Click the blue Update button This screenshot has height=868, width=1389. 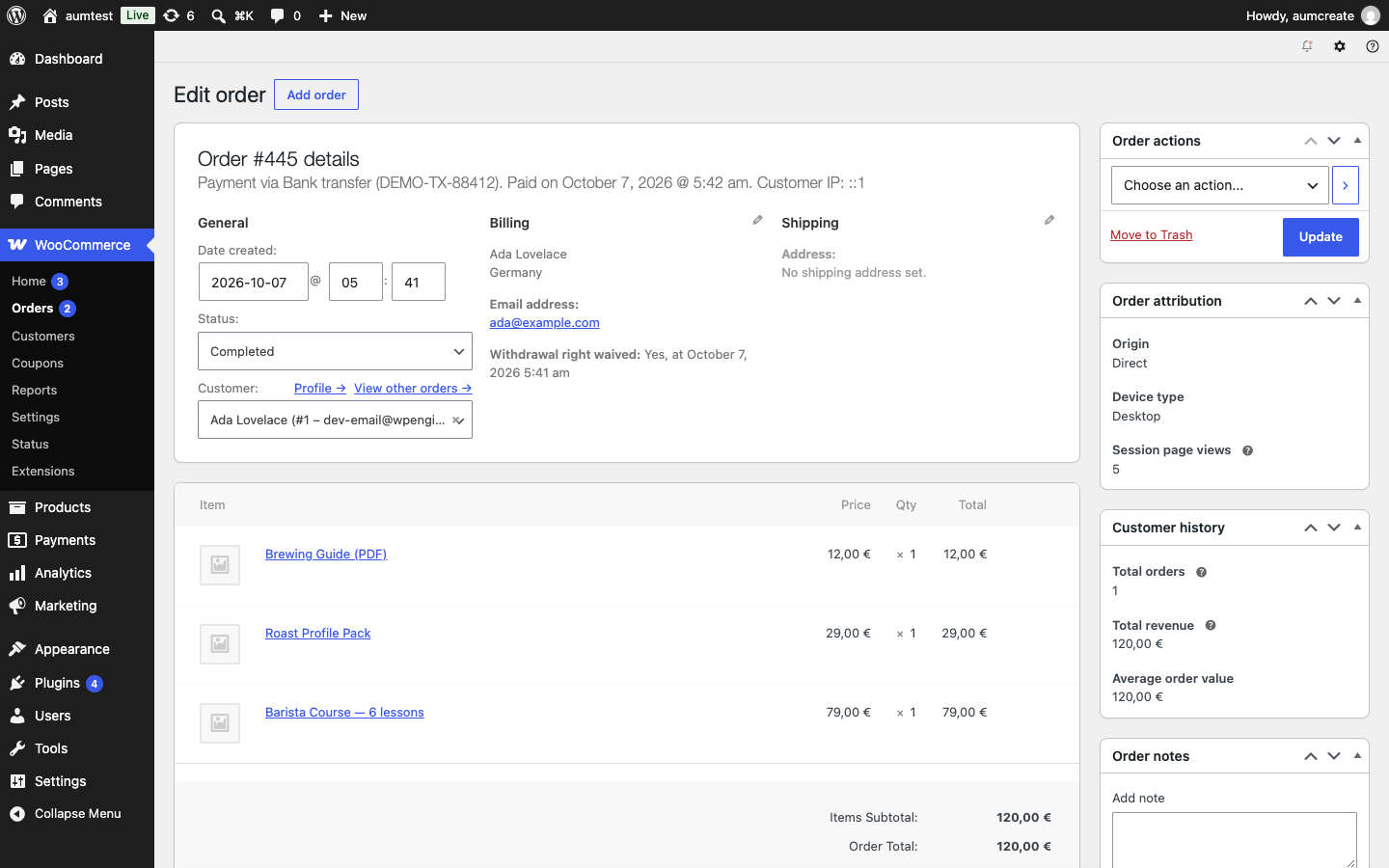click(1321, 237)
